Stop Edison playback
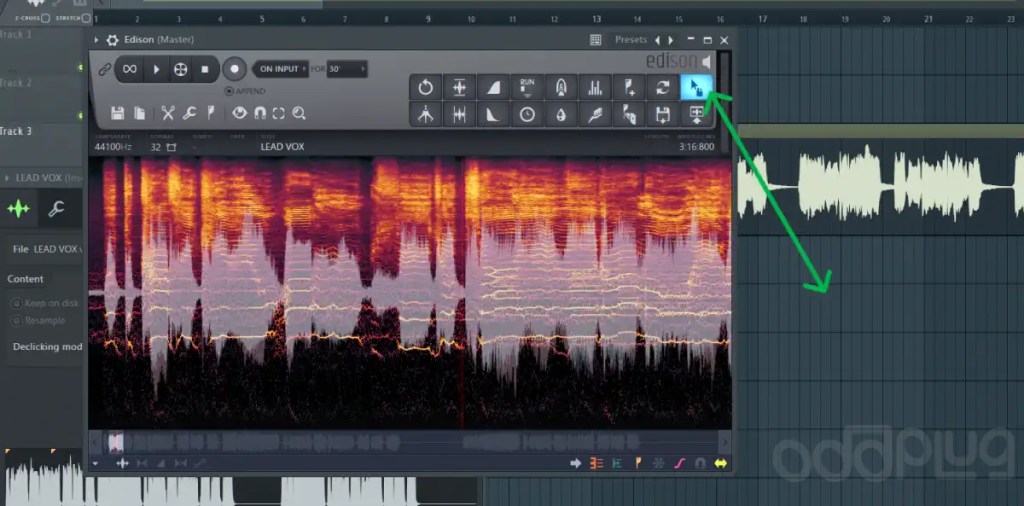This screenshot has height=506, width=1024. (x=204, y=69)
